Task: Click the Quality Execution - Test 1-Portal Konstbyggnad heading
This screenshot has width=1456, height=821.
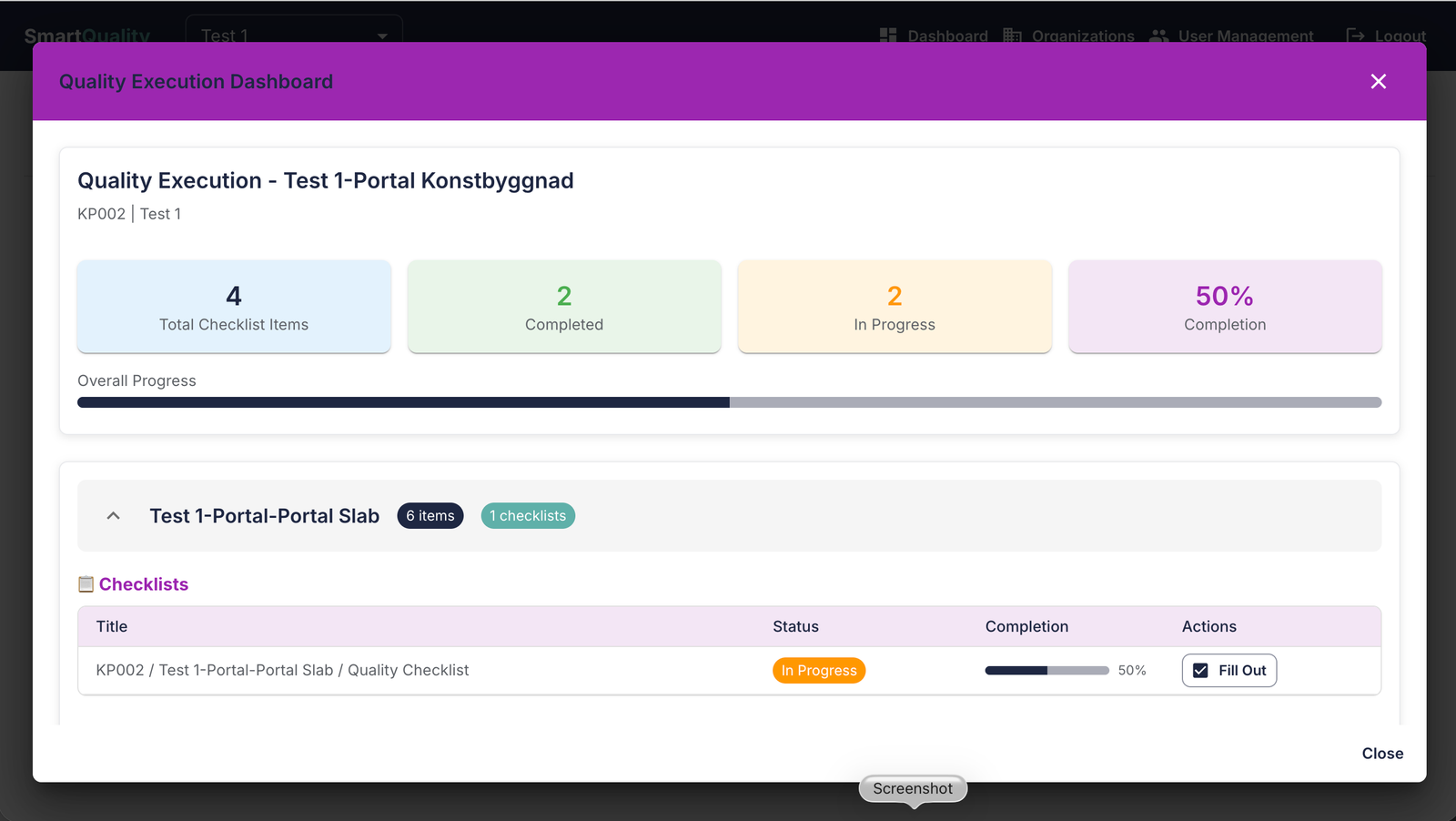Action: pos(326,181)
